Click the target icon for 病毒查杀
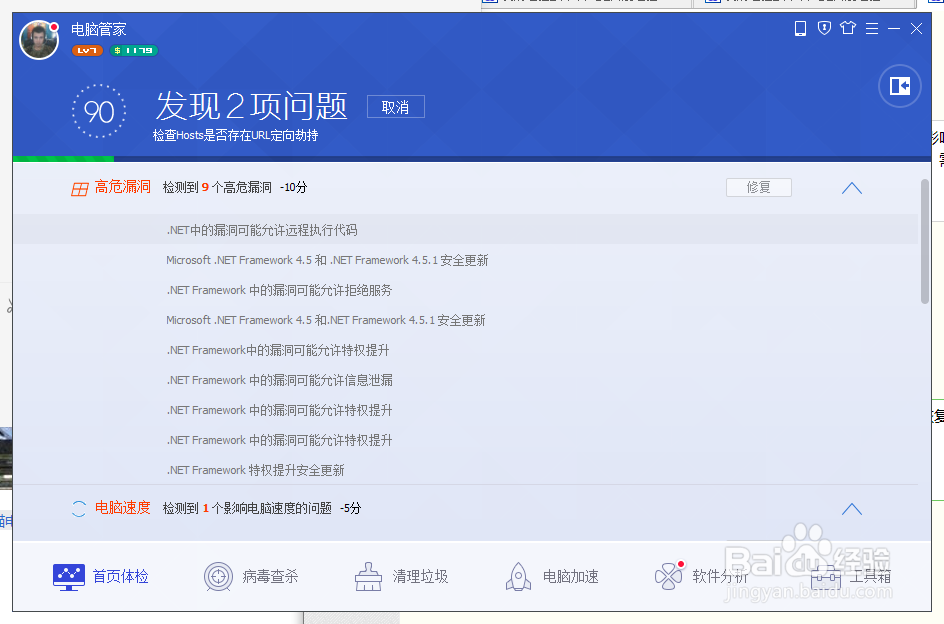Screen dimensions: 944x624 219,576
